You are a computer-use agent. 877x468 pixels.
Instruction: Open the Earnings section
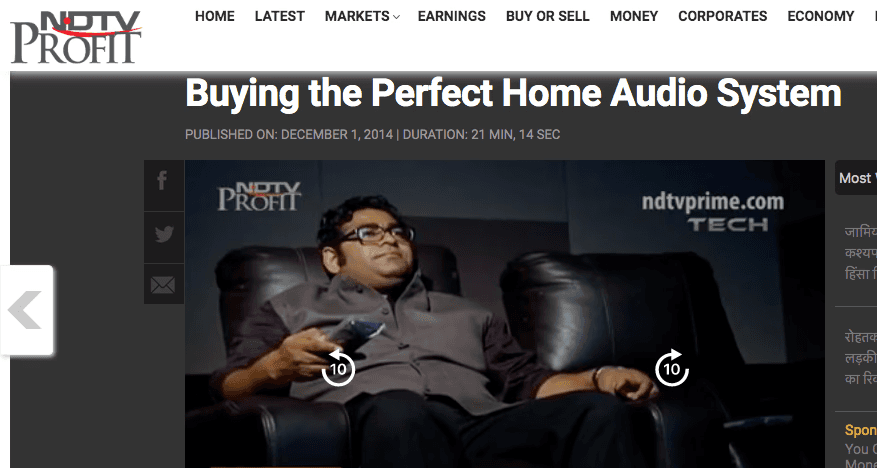[452, 17]
